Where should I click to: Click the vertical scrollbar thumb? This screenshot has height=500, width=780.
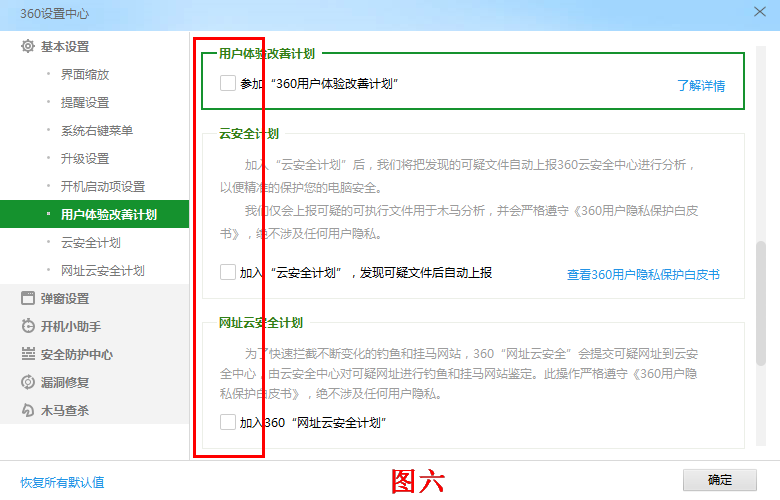(761, 303)
